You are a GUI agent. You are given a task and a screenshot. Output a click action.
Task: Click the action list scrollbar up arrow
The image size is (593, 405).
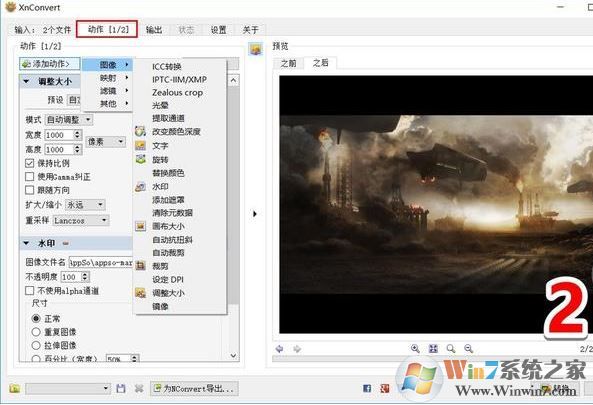coord(234,80)
